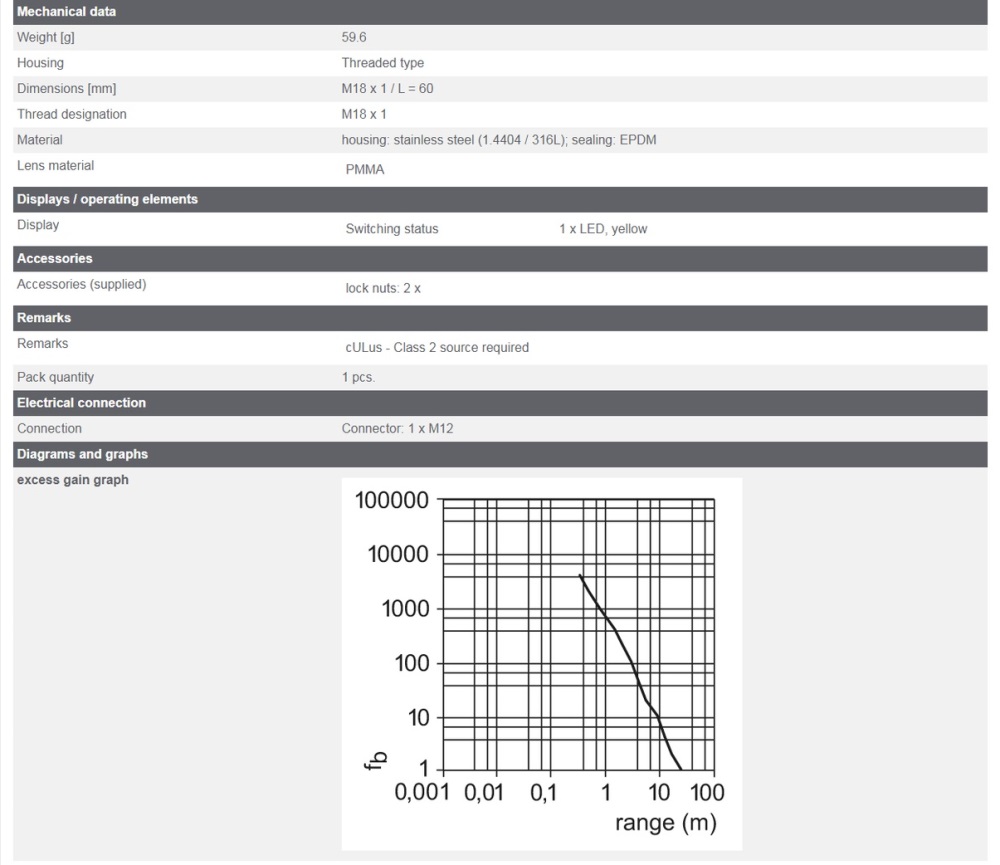Click the Displays / operating elements header
This screenshot has height=865, width=1000.
107,199
